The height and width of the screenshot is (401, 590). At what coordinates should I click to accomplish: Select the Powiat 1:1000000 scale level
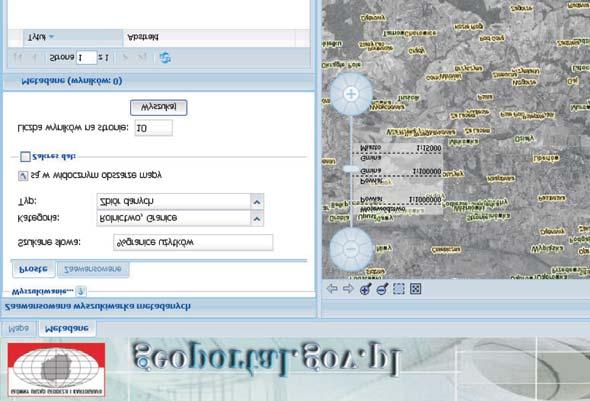pyautogui.click(x=400, y=199)
